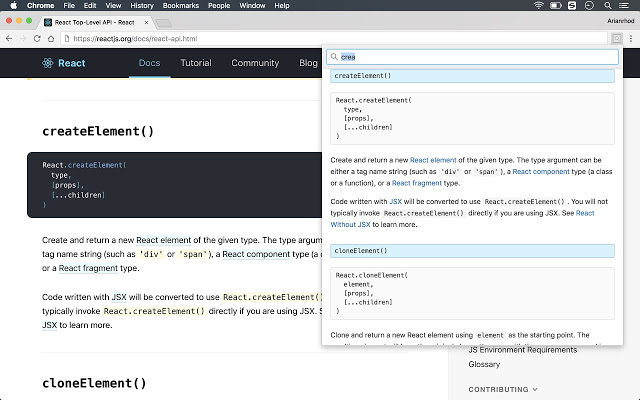Open a new tab button
Viewport: 640px width, 400px height.
tap(164, 23)
